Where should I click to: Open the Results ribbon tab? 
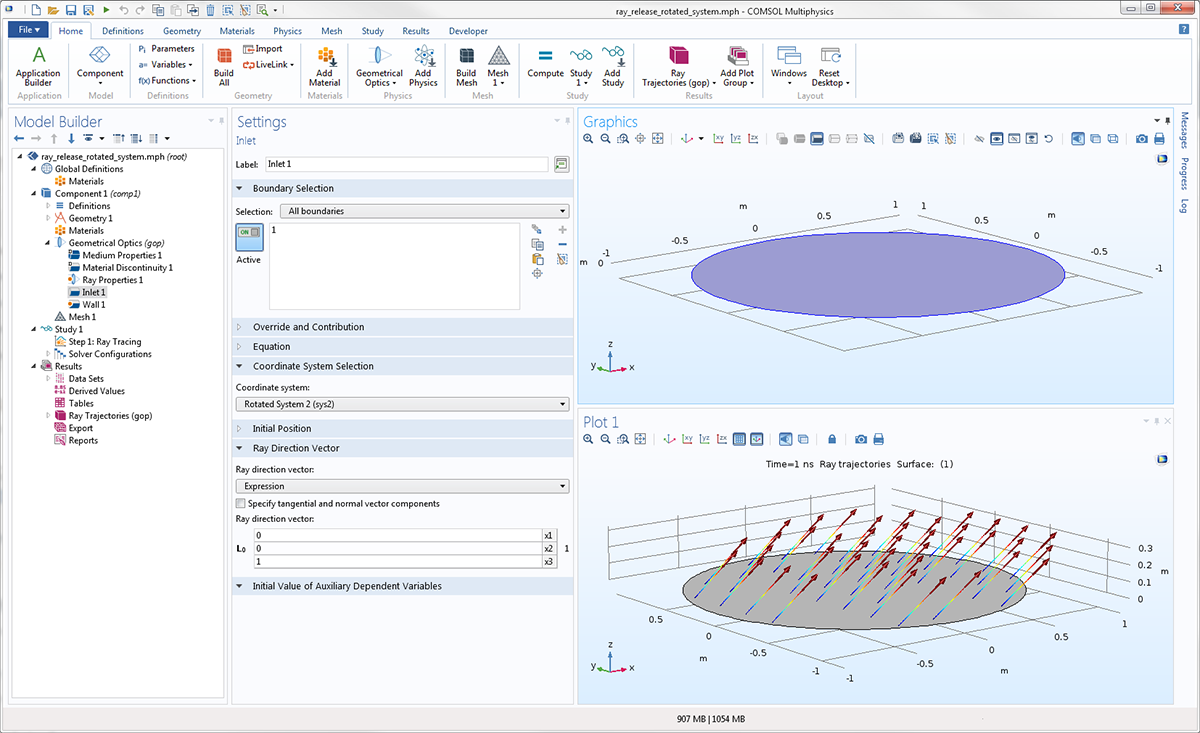416,31
